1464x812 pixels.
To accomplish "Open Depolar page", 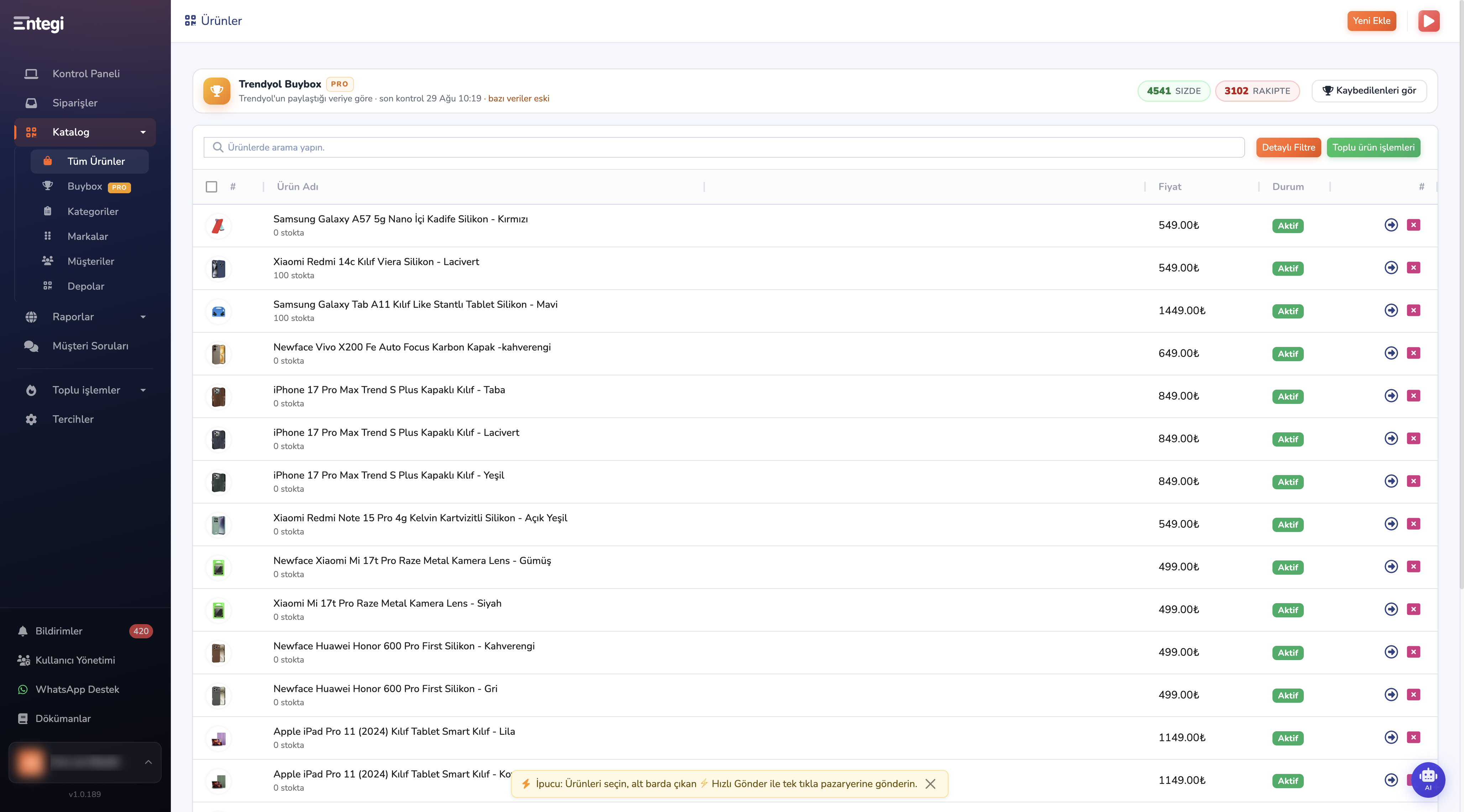I will [90, 286].
